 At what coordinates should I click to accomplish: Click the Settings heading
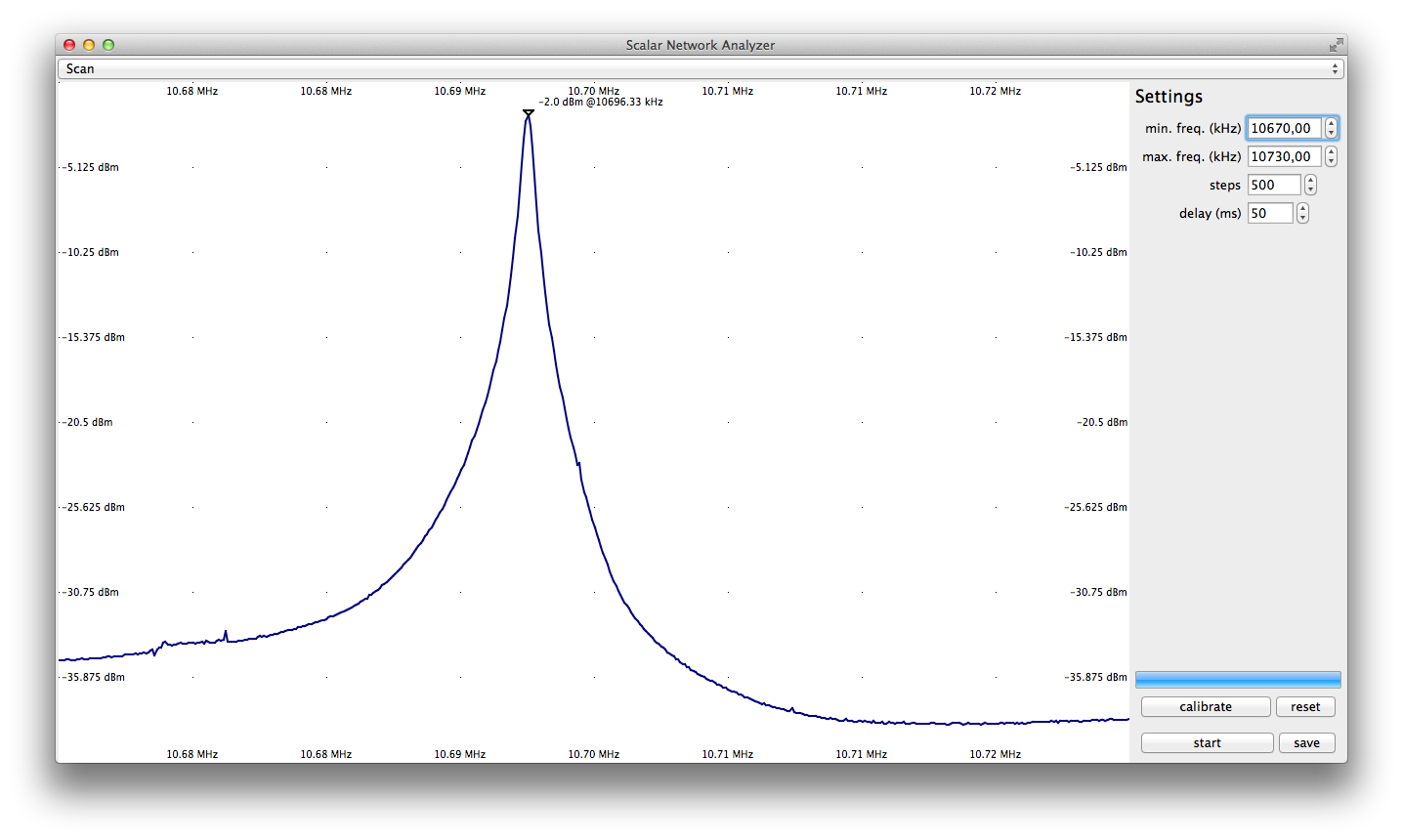point(1169,97)
